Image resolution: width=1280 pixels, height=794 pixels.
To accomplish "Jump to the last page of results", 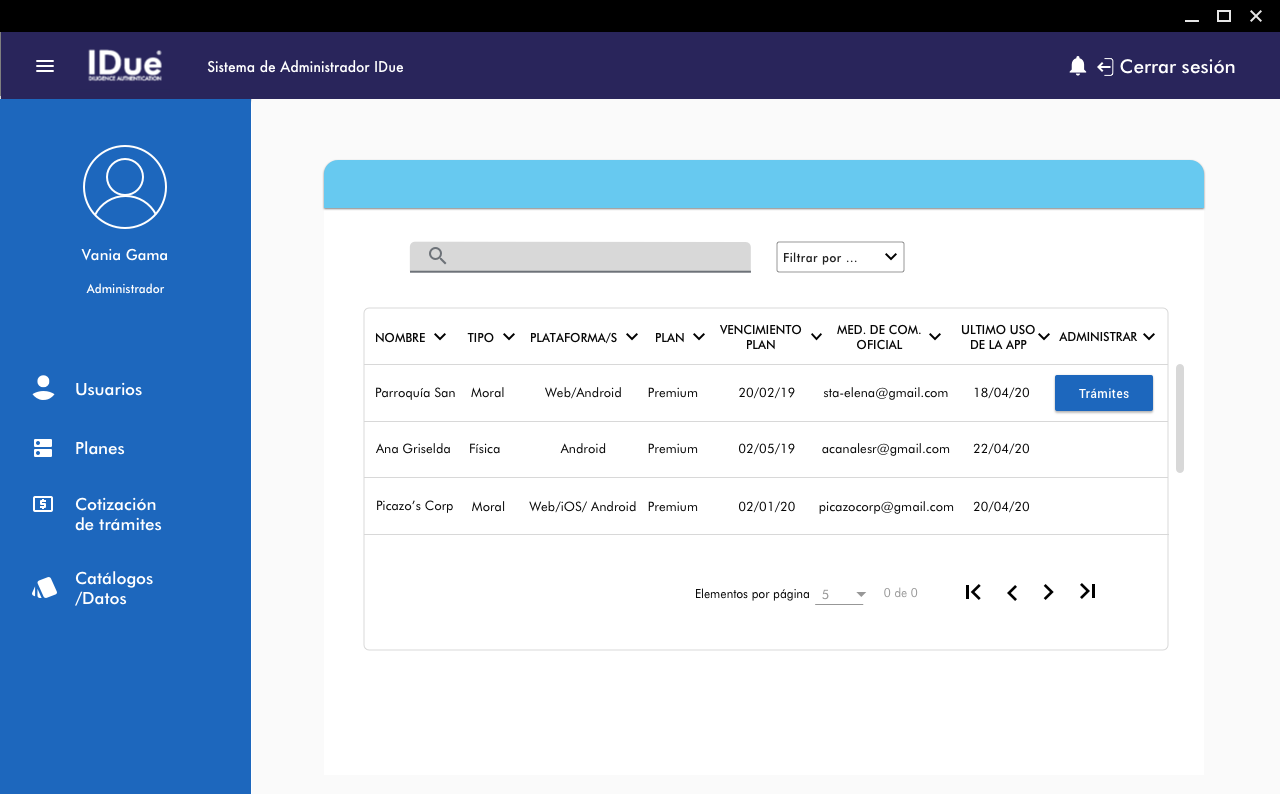I will click(1088, 592).
